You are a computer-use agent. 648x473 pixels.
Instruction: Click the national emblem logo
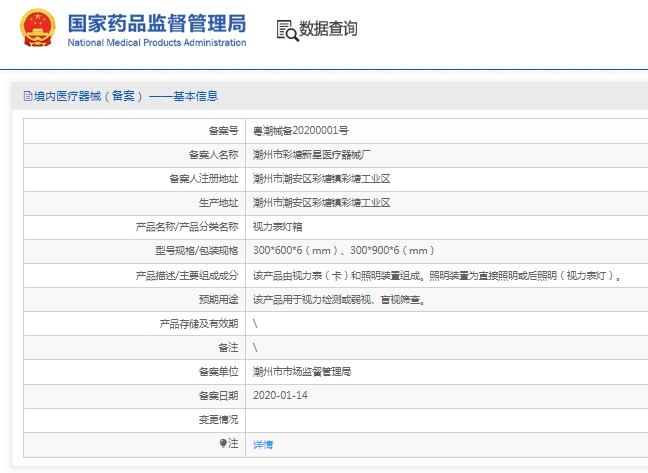pyautogui.click(x=38, y=28)
